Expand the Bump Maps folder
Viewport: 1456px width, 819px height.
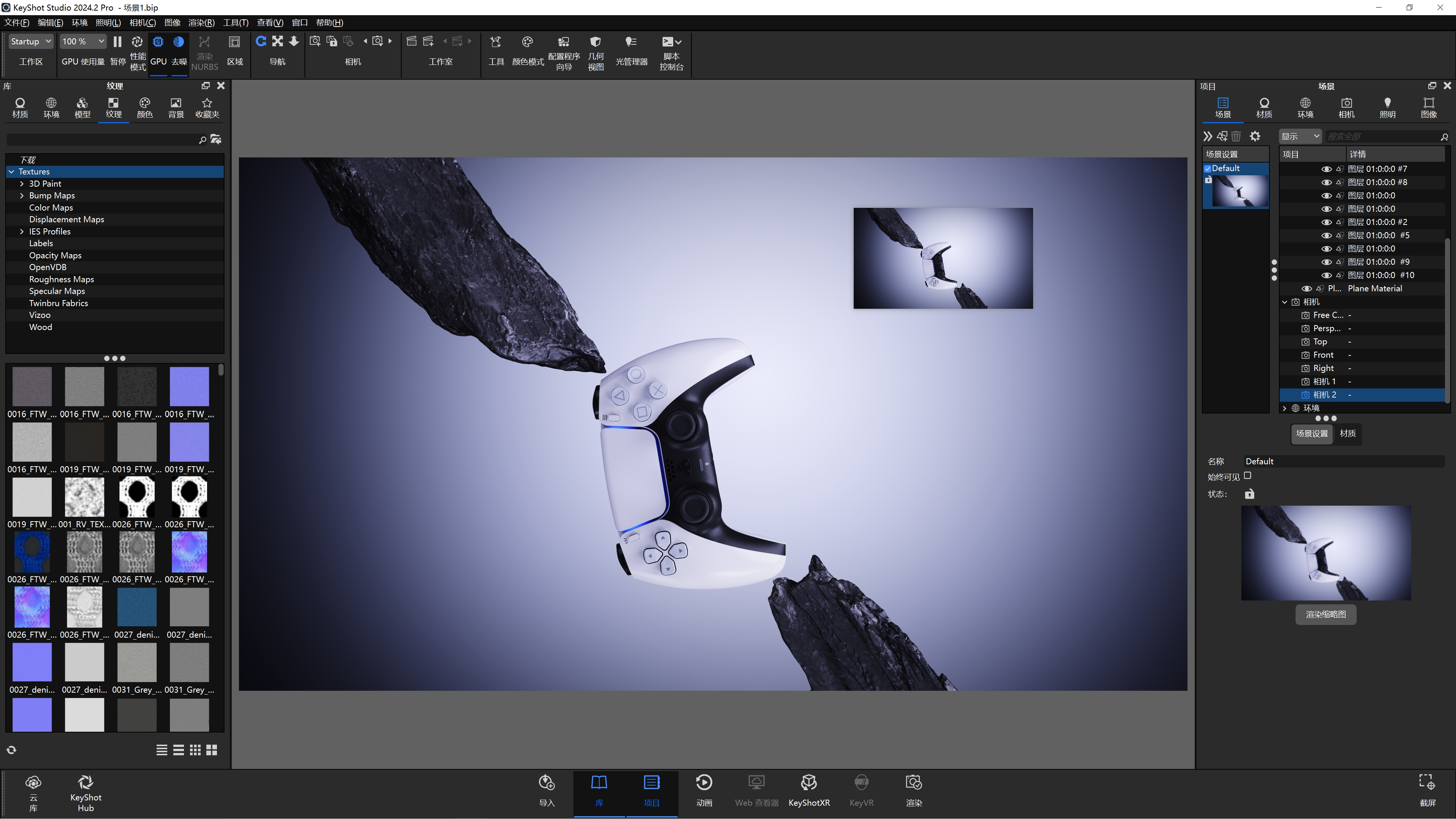(x=22, y=196)
